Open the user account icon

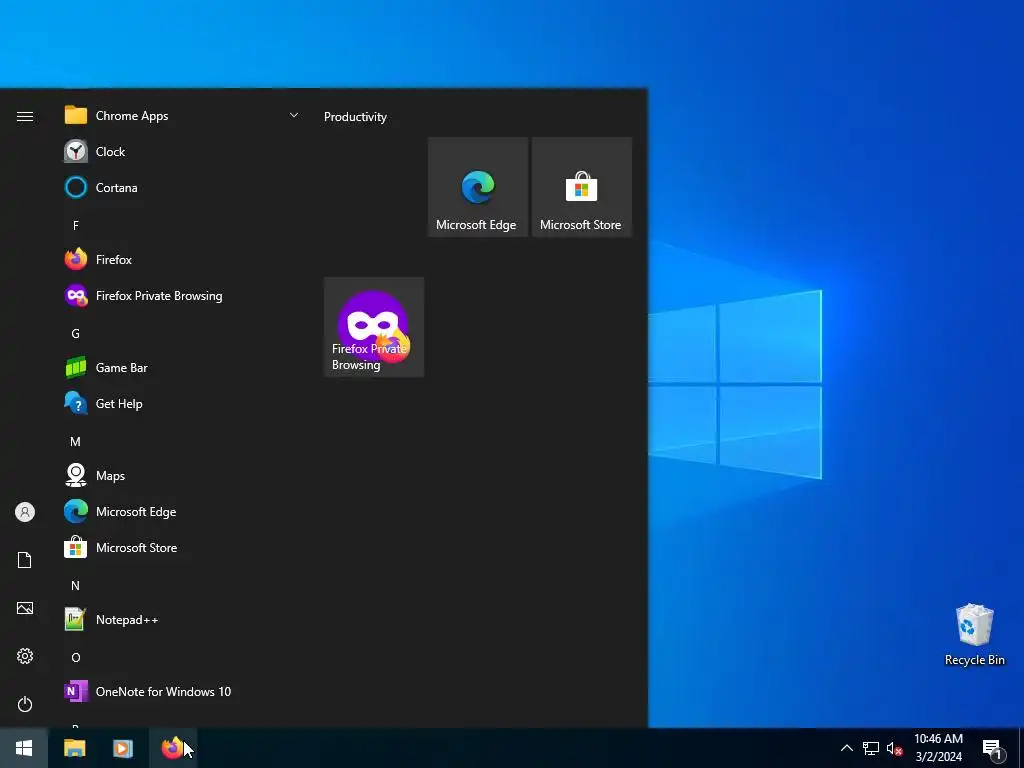[25, 512]
